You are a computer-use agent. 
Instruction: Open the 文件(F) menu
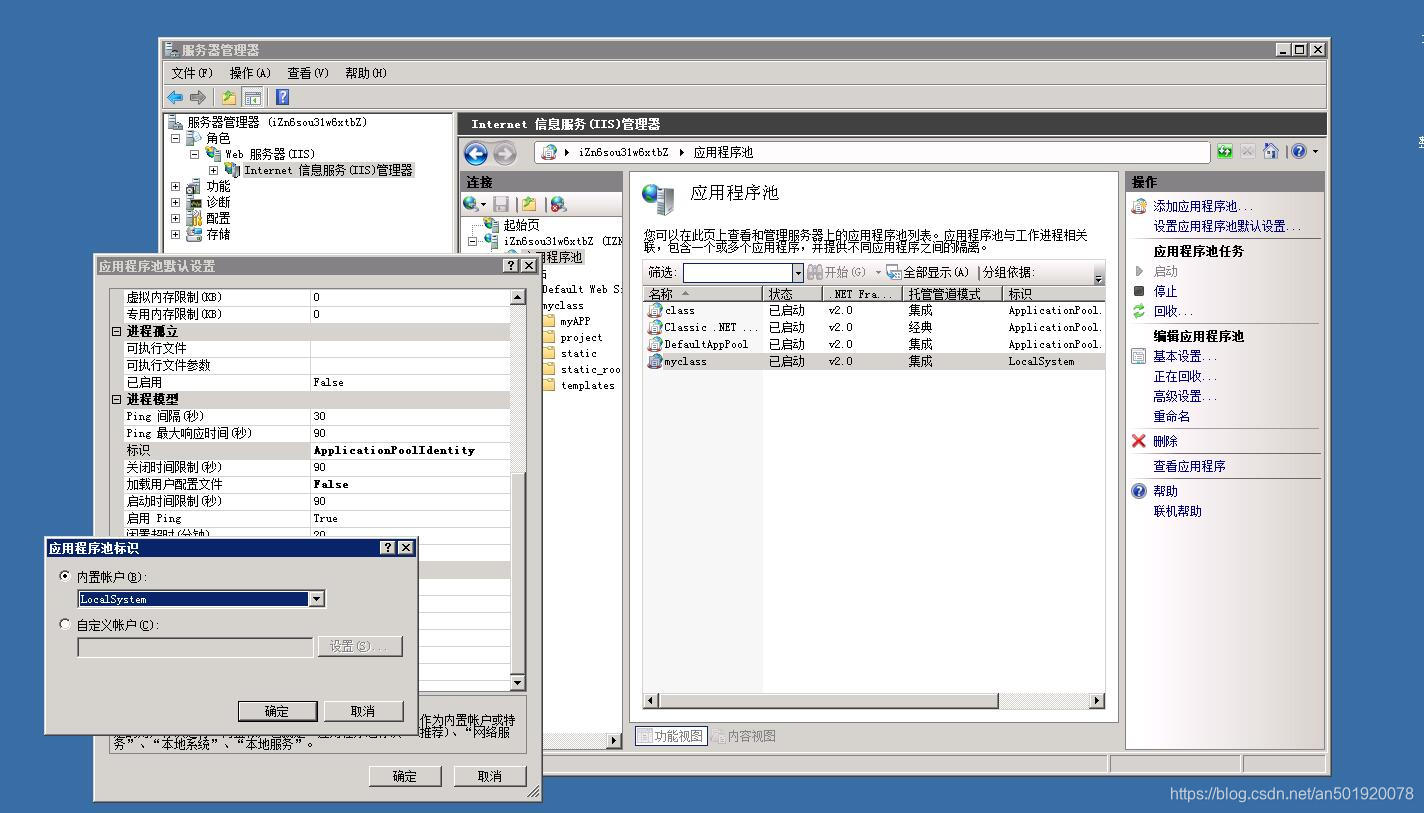192,73
